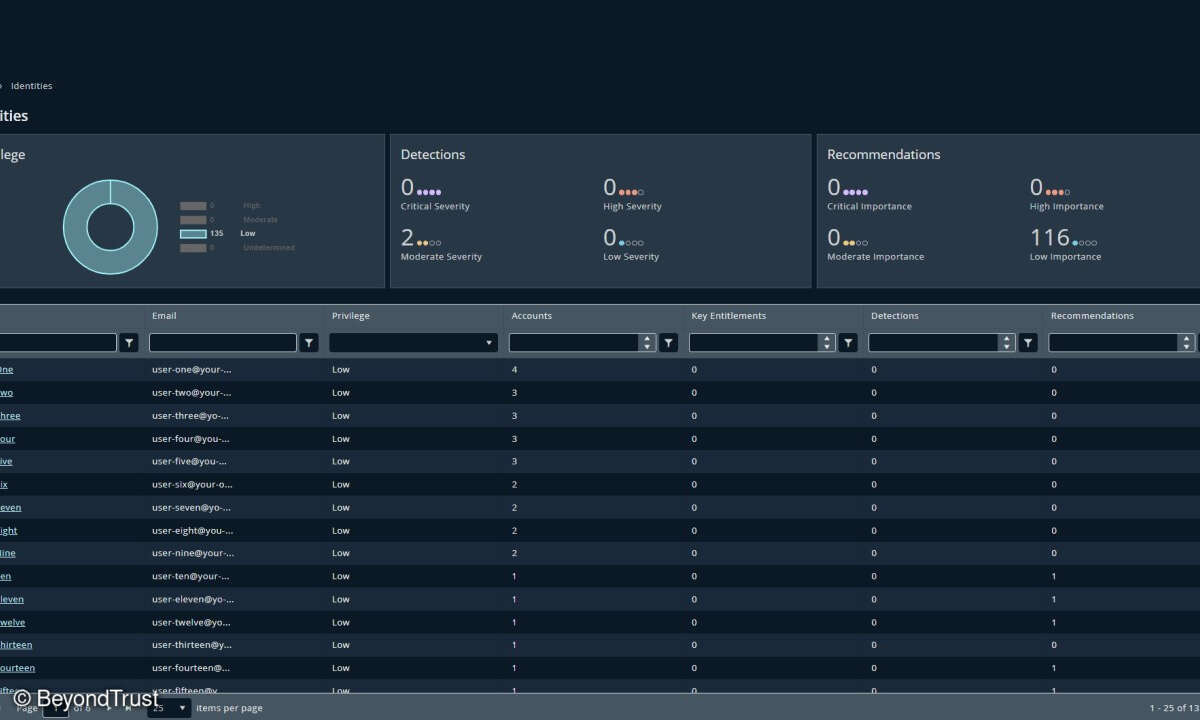Open the user Twelve name link
This screenshot has width=1200, height=720.
(x=12, y=622)
